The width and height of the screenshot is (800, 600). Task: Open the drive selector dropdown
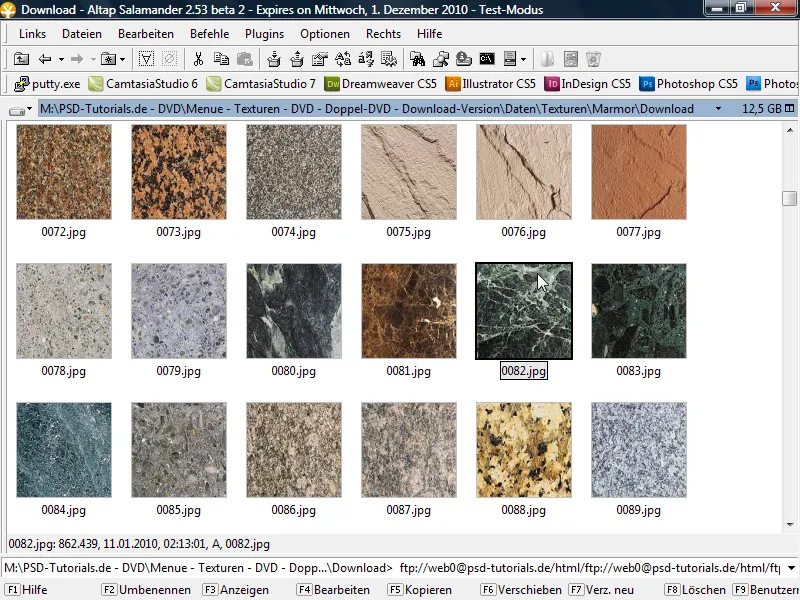tap(20, 110)
